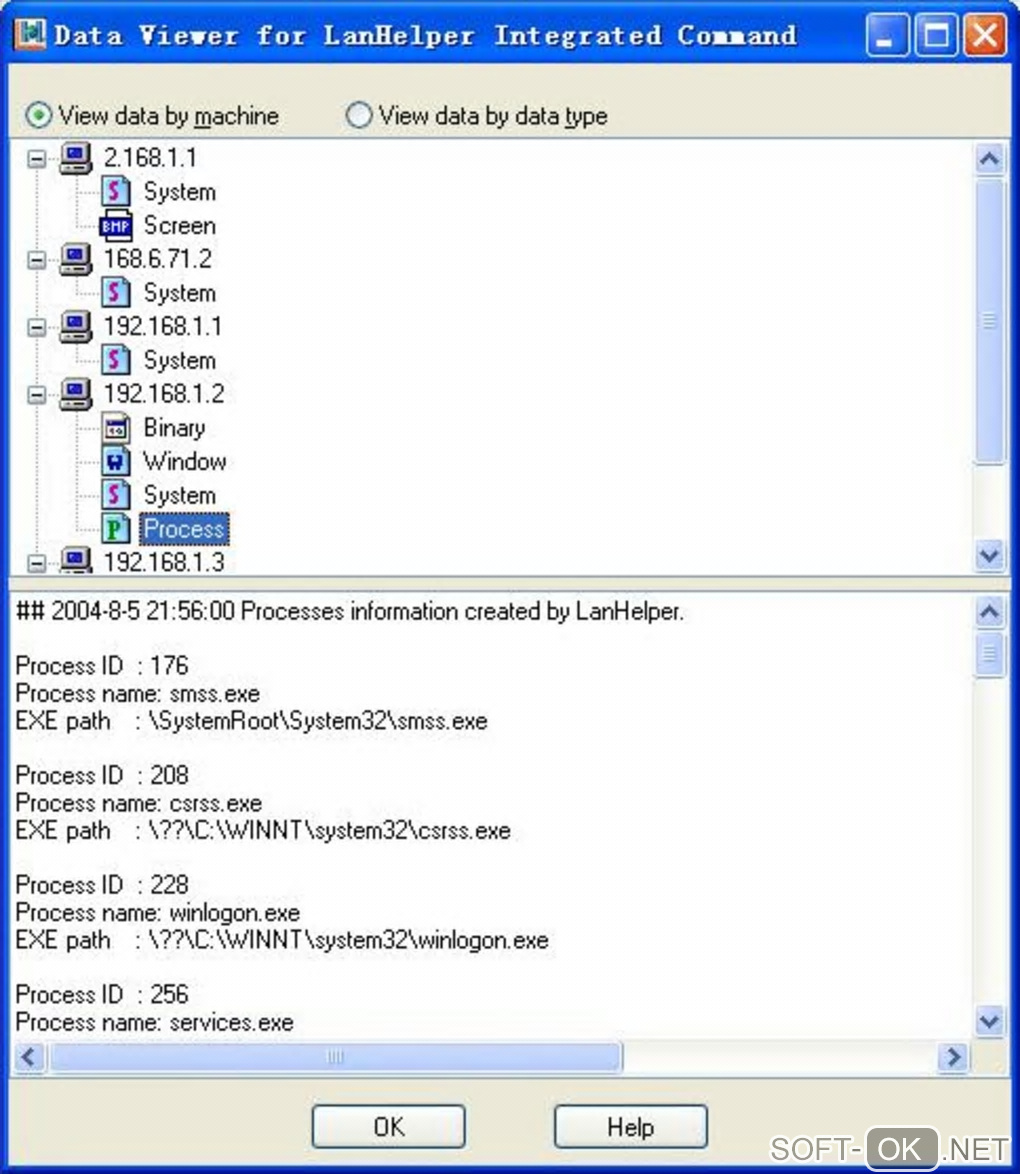Click the OK button
Screen dimensions: 1020x1174
point(389,1126)
